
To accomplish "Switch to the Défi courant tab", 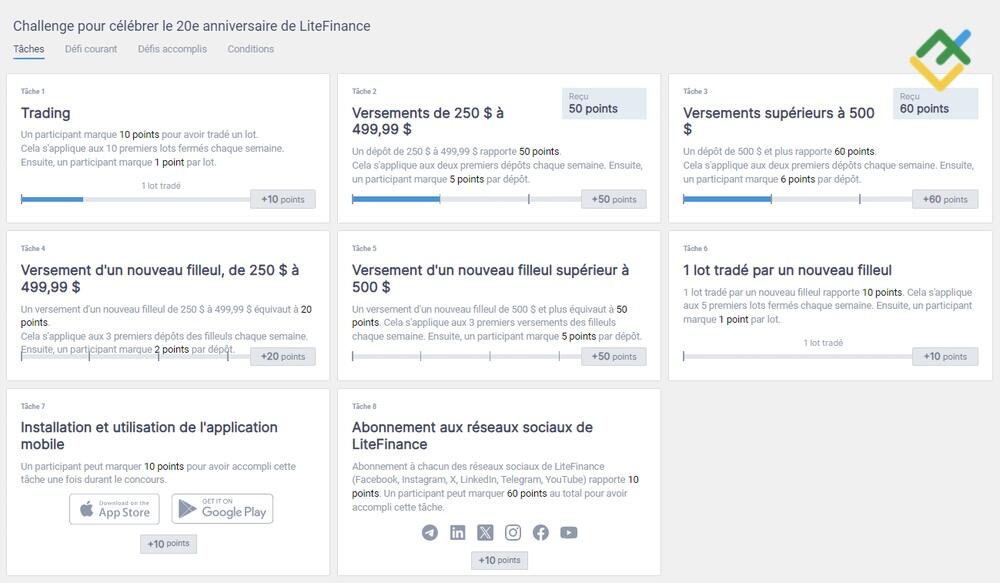I will pyautogui.click(x=91, y=49).
